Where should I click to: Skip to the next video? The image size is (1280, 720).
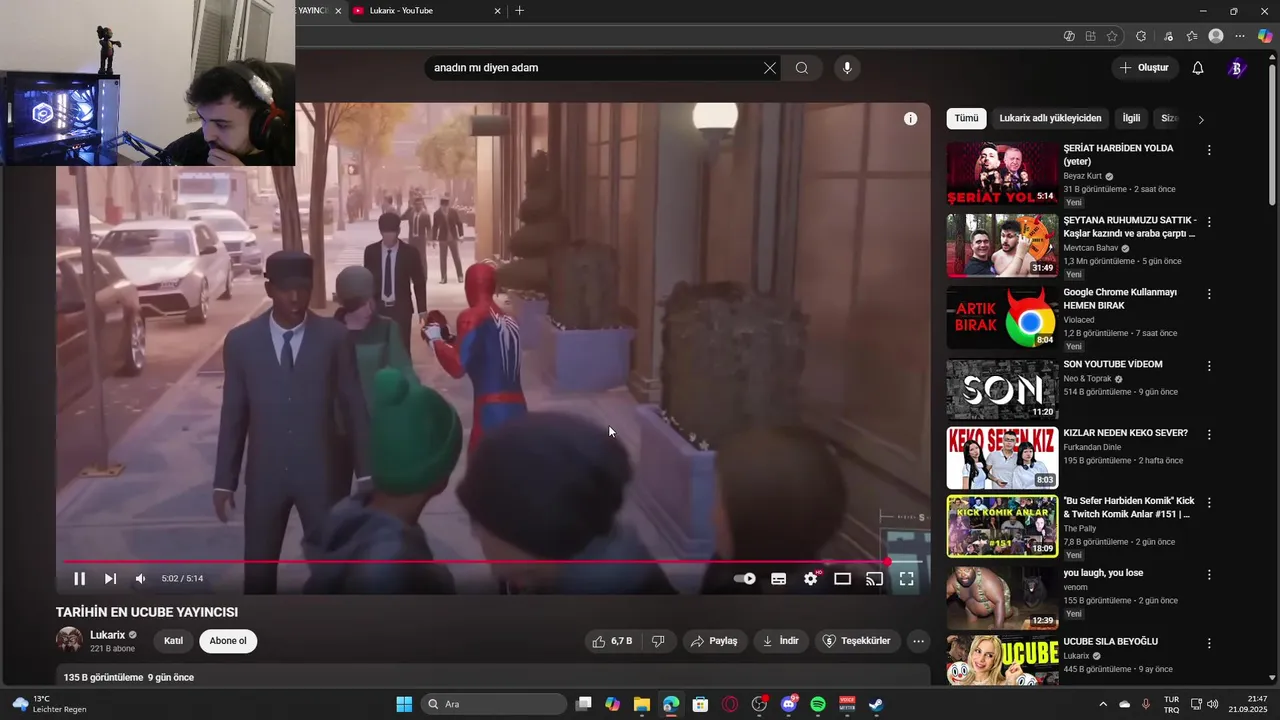click(x=110, y=579)
